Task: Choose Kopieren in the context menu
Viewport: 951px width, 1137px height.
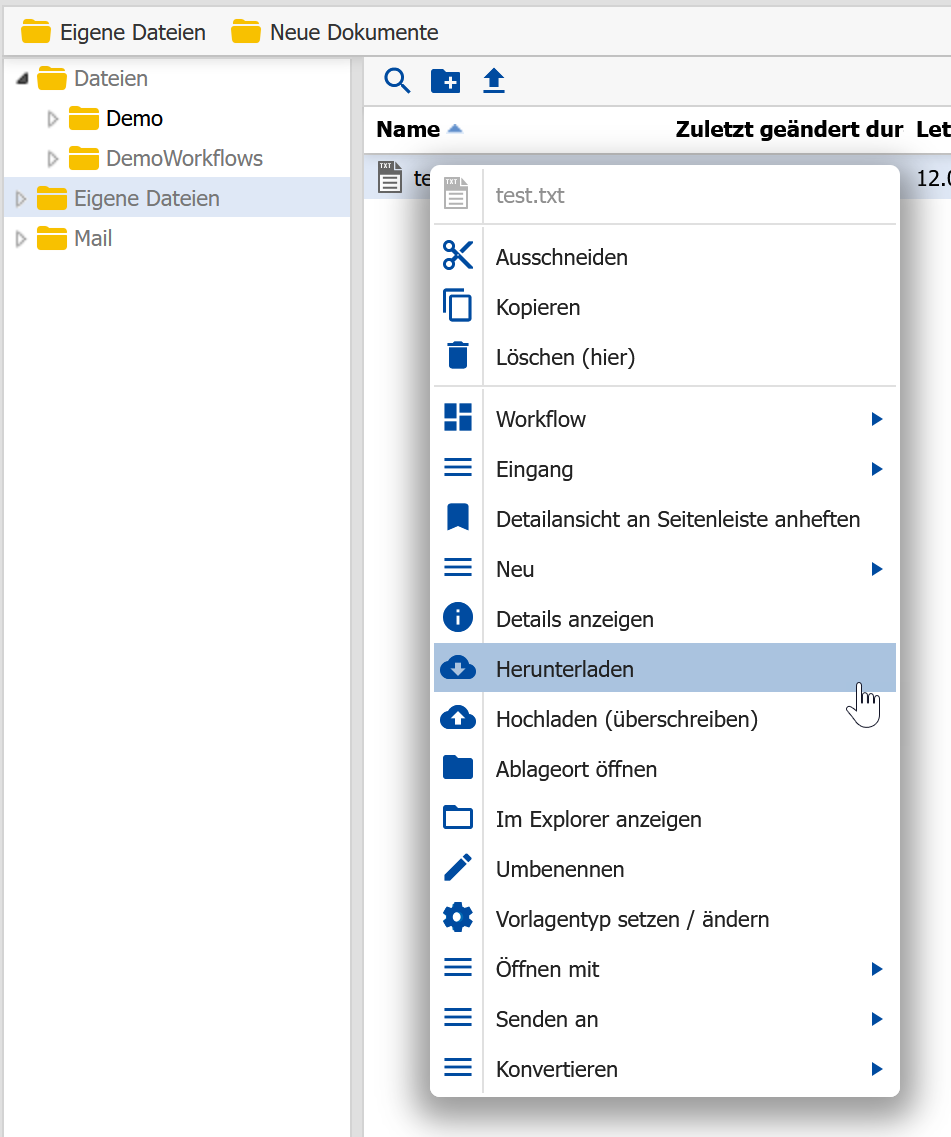Action: (664, 307)
